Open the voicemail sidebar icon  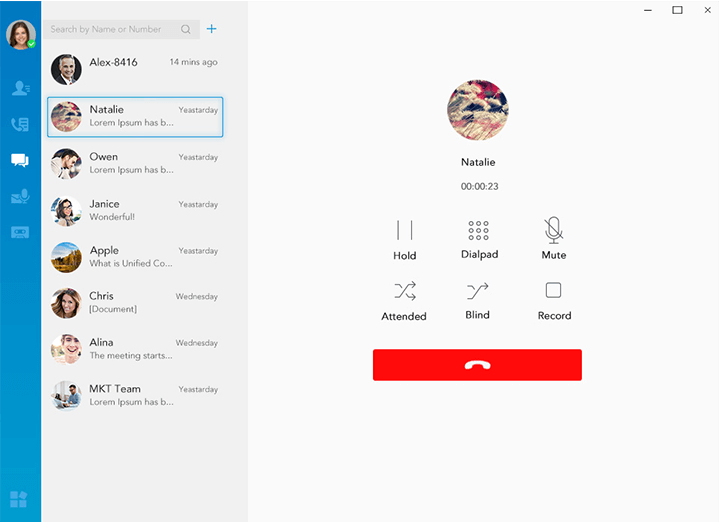pyautogui.click(x=20, y=196)
